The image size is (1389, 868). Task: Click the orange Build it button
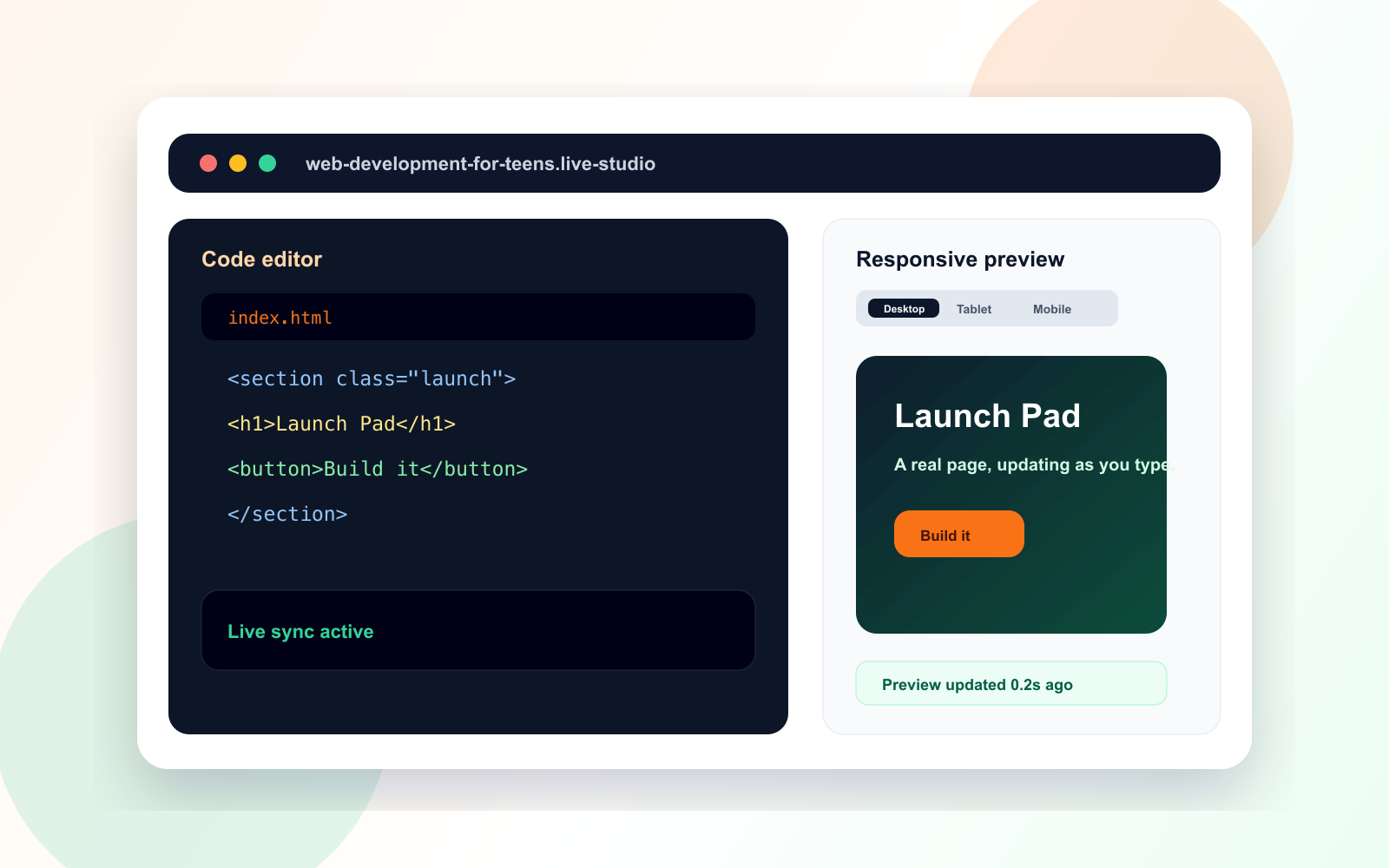coord(959,534)
